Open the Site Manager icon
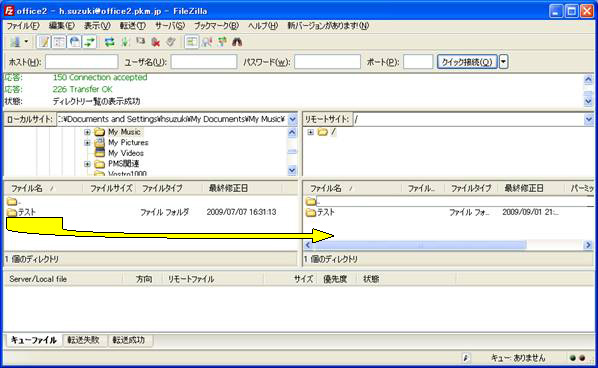 click(15, 42)
